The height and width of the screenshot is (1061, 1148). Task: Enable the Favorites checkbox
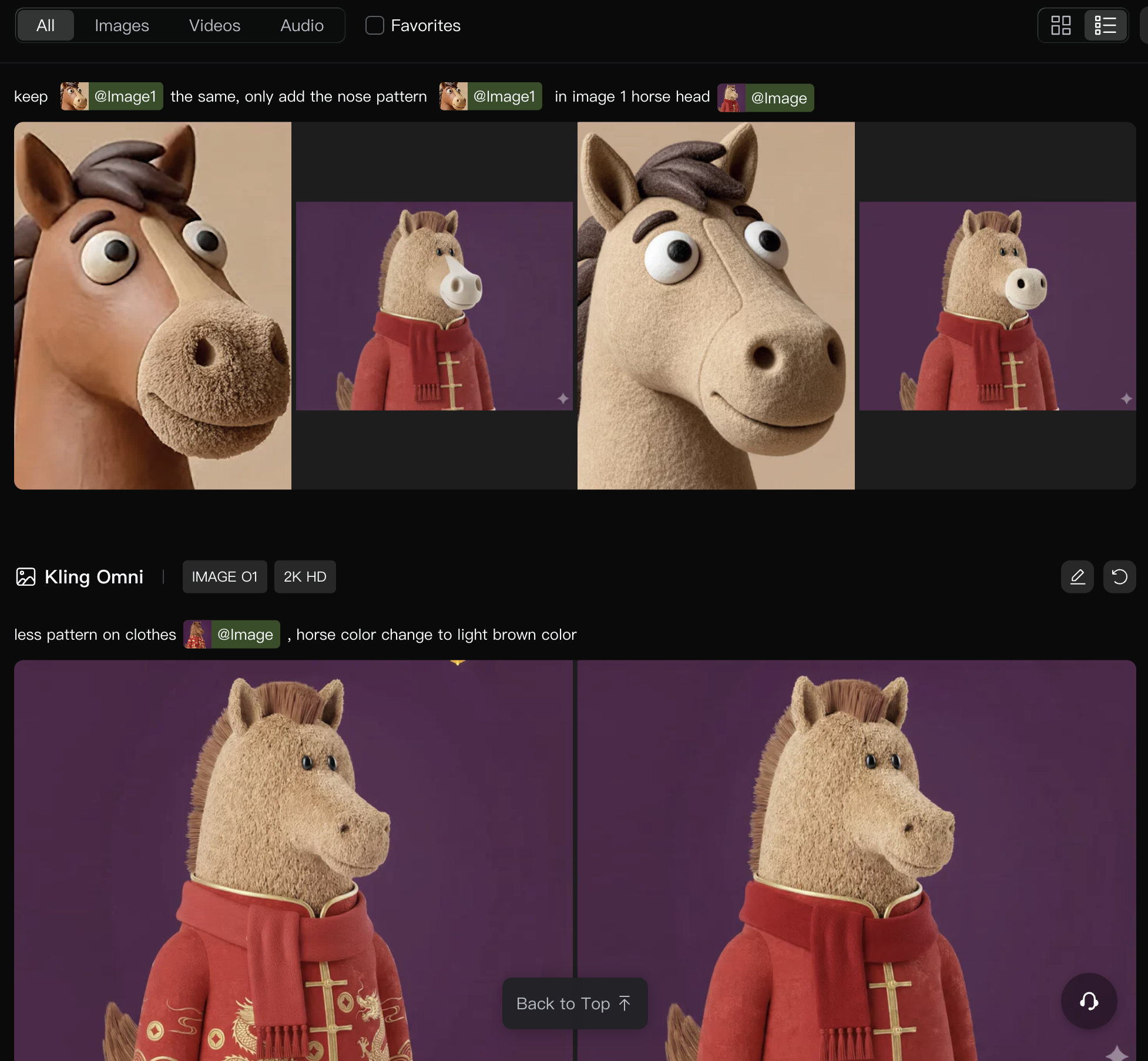point(375,25)
